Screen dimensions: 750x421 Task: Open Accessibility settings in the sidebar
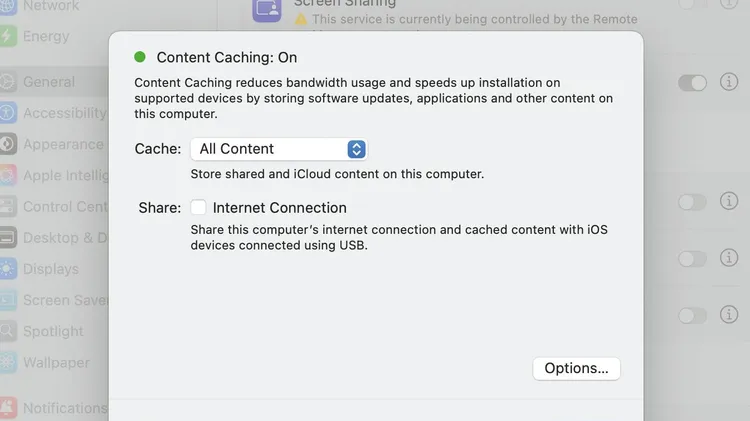(65, 113)
